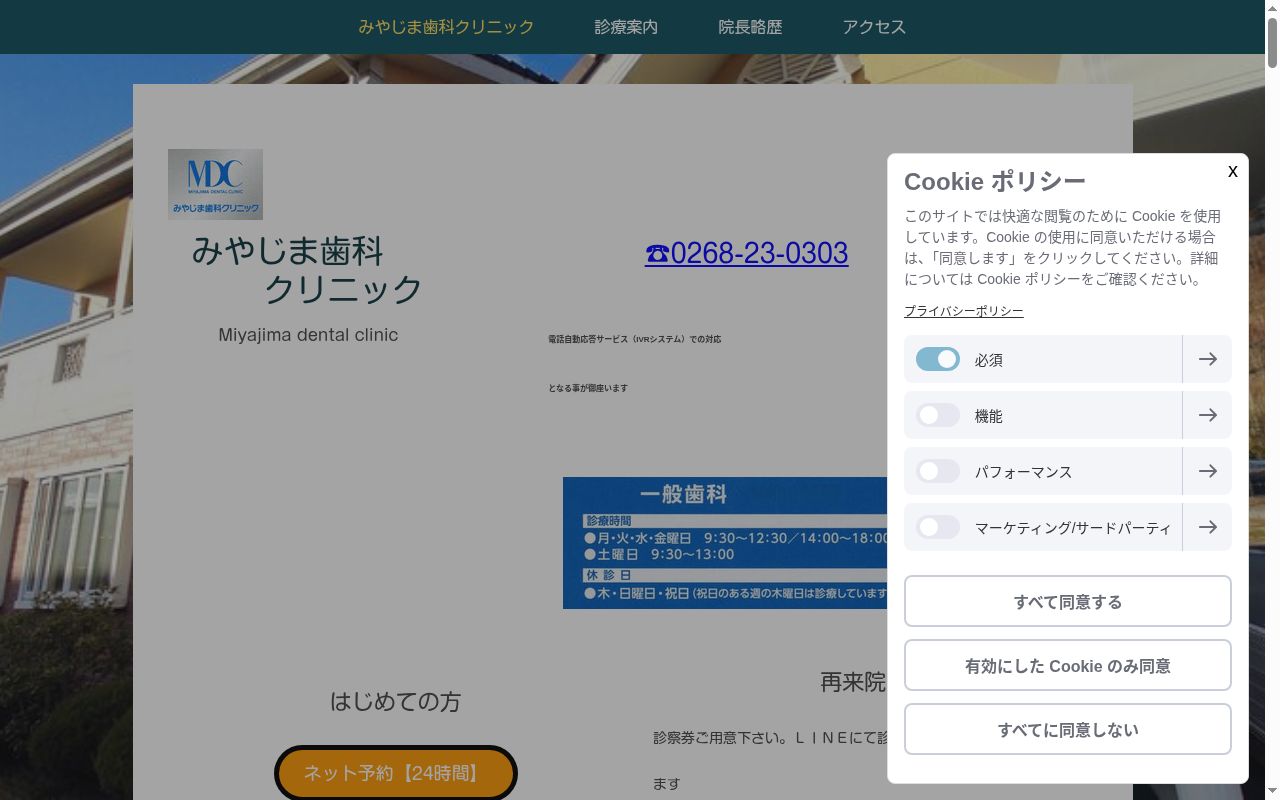
Task: Open the みやじま歯科クリニック nav item
Action: pos(446,27)
